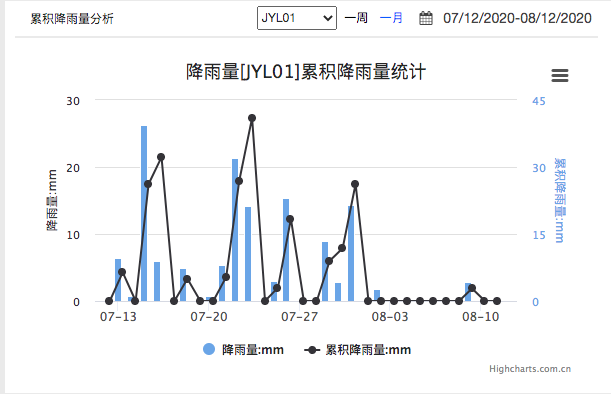611x394 pixels.
Task: Select the highest line point near 27 mm
Action: 252,118
